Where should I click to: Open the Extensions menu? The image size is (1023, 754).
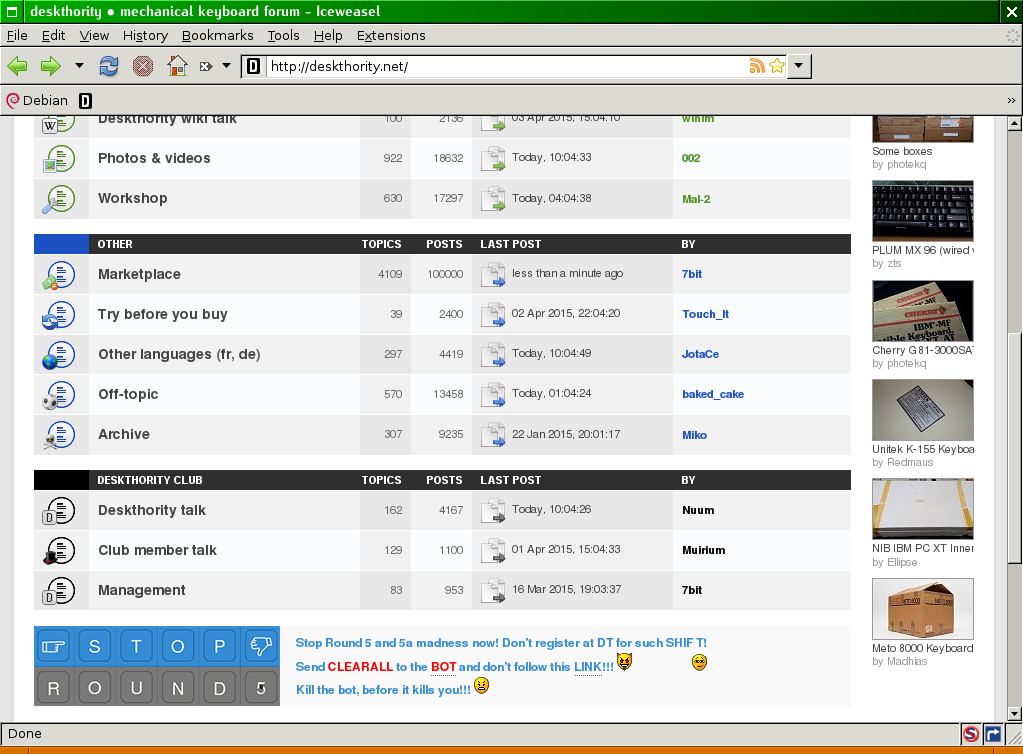pos(391,35)
